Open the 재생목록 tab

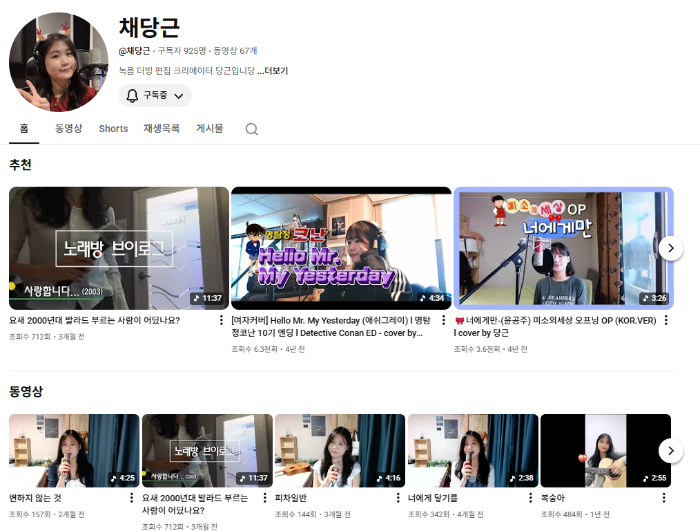[161, 129]
